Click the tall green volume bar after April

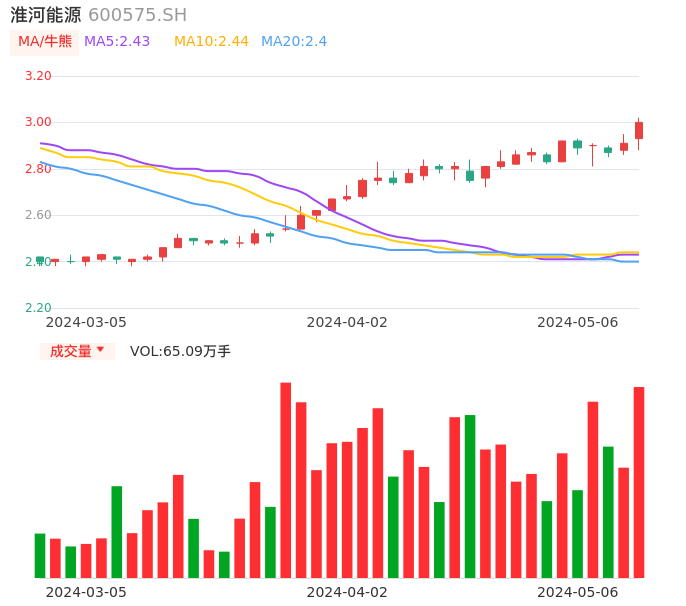(470, 496)
